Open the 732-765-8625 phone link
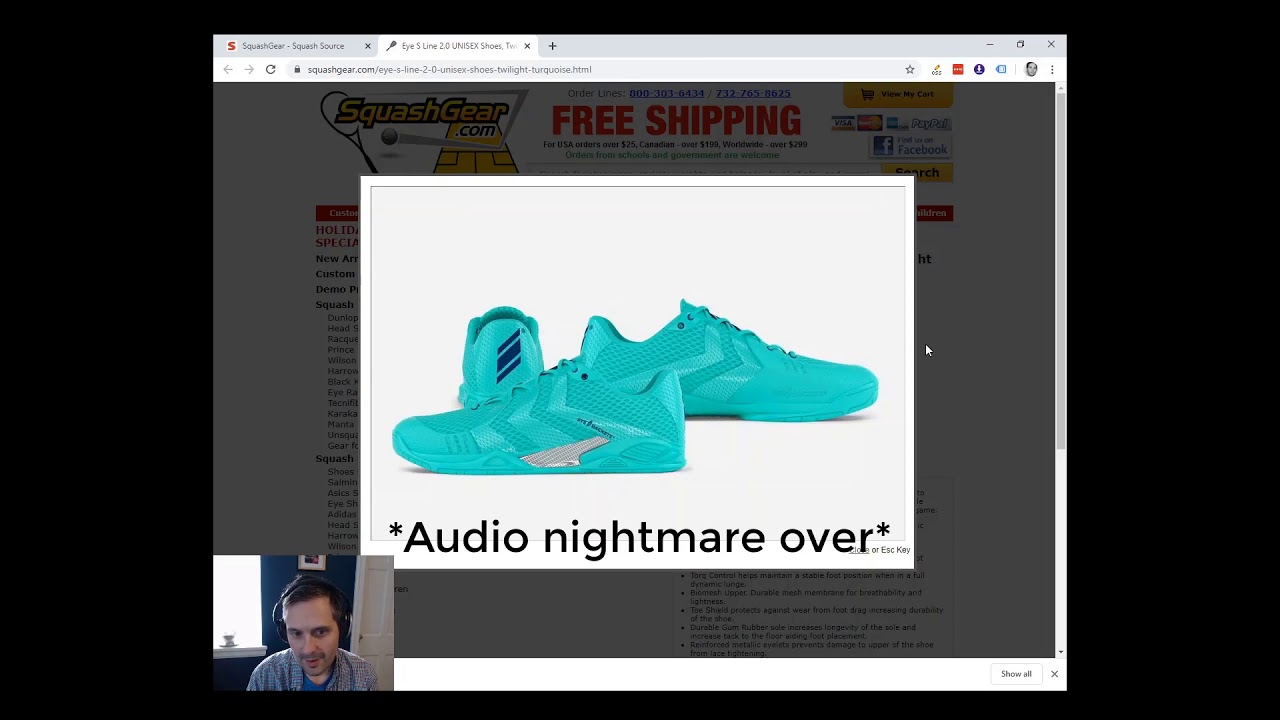 (x=752, y=93)
